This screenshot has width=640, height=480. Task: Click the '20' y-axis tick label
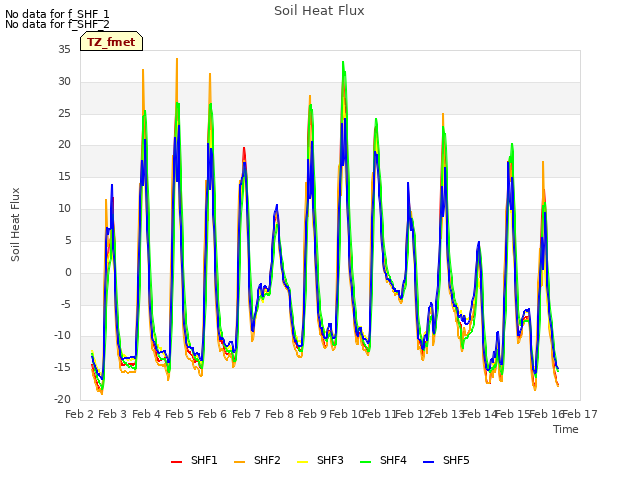pos(64,145)
